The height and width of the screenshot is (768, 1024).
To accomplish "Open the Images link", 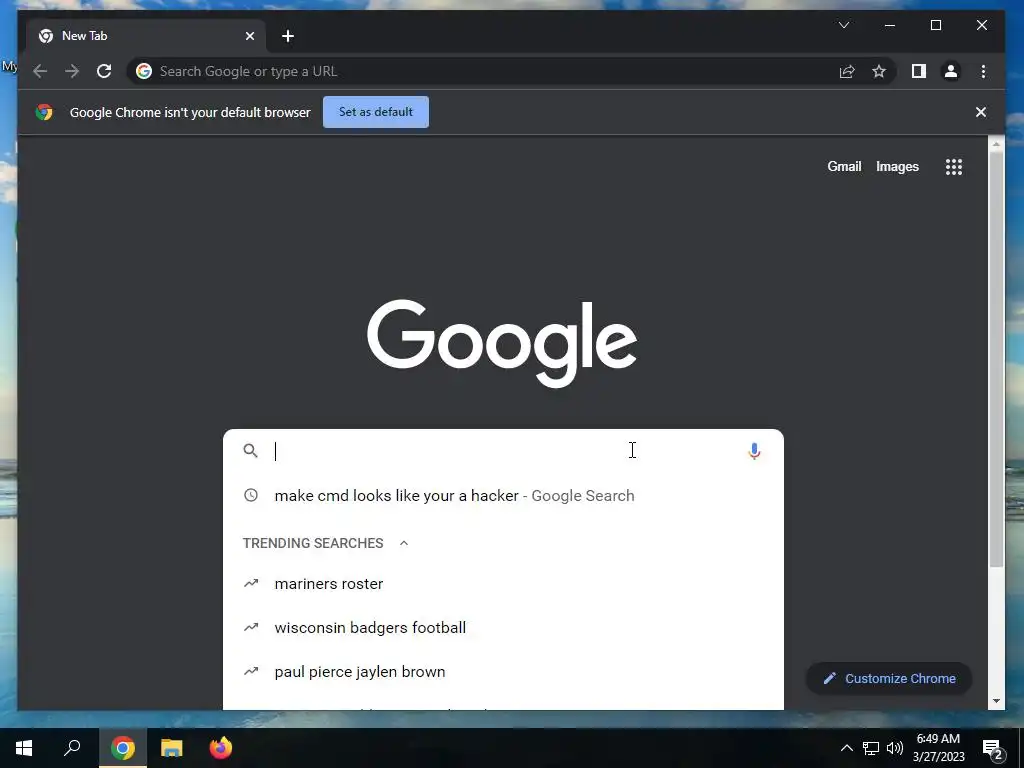I will click(x=897, y=167).
